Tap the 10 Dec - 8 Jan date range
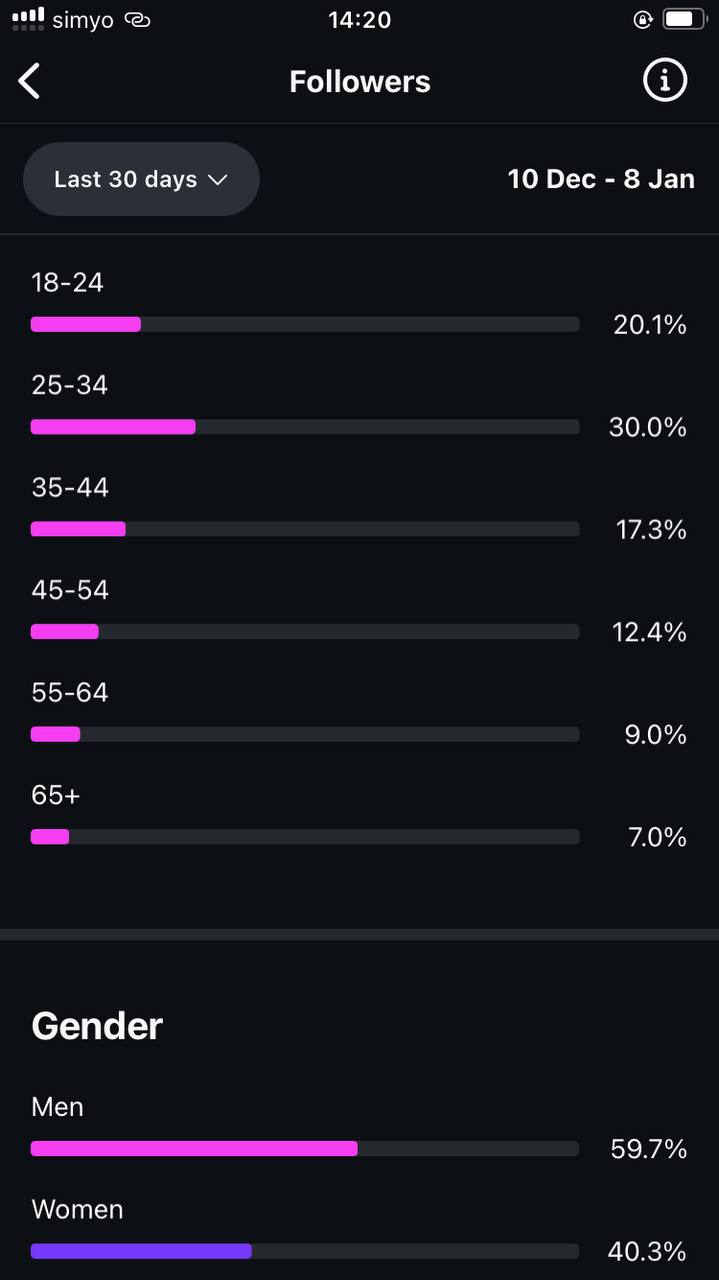 [601, 179]
